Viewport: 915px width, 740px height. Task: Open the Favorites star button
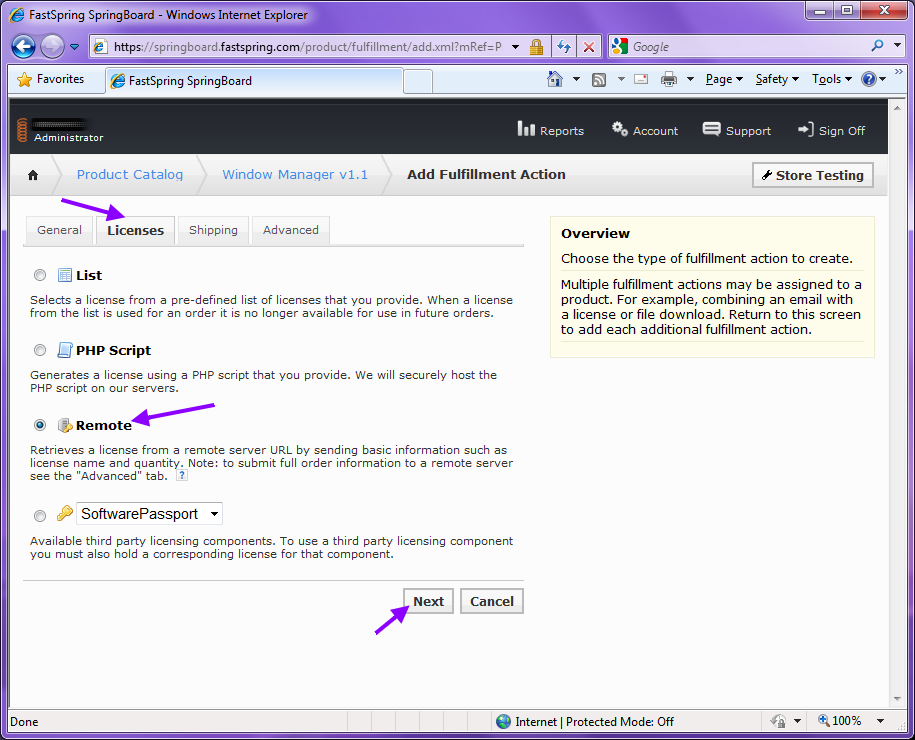[x=50, y=79]
